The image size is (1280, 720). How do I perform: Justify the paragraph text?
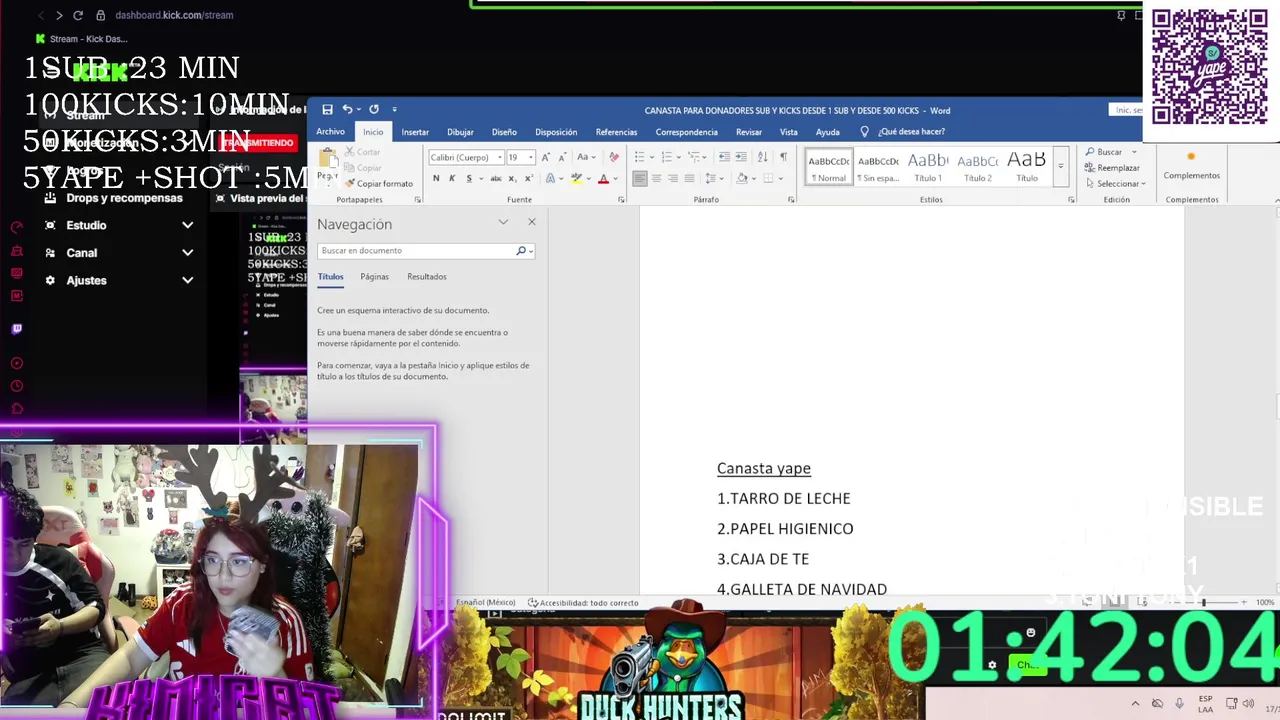(x=689, y=178)
